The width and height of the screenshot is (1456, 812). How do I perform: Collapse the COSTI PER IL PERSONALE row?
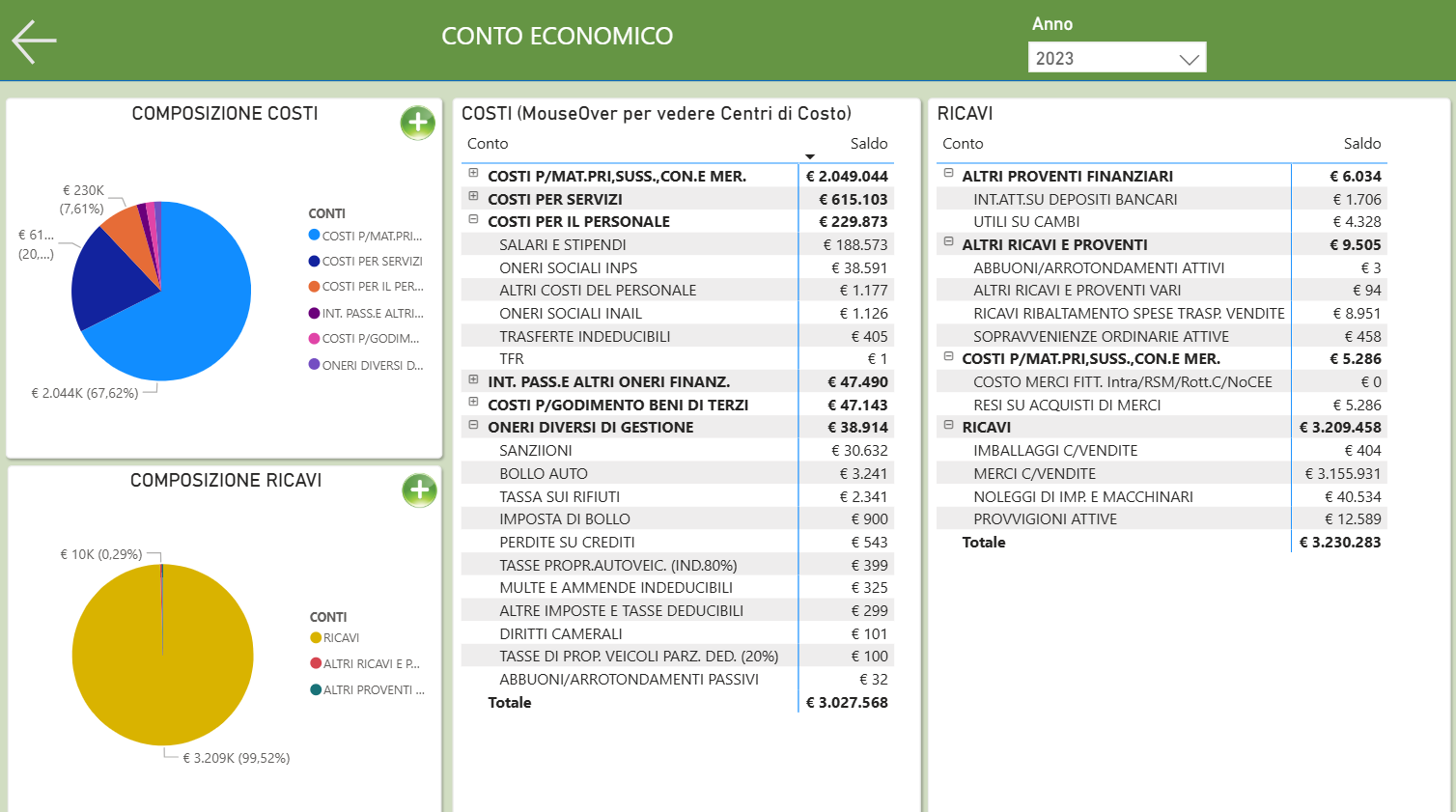(x=473, y=219)
